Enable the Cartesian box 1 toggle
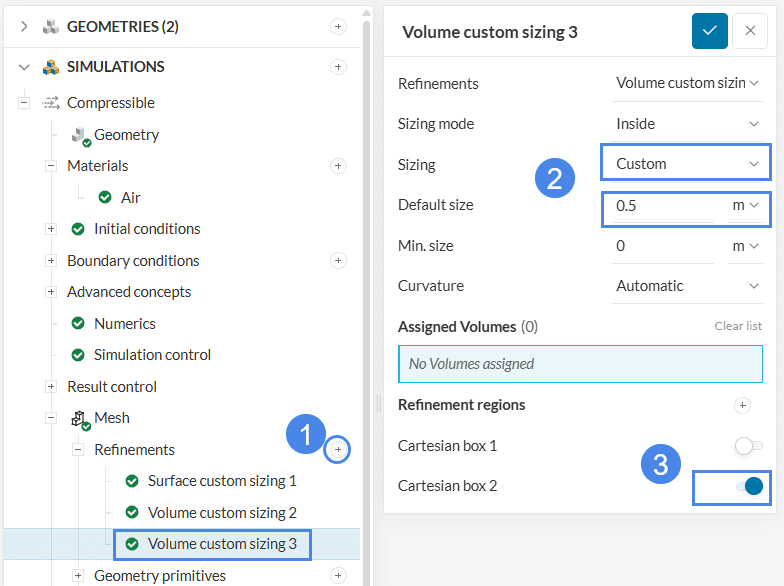The height and width of the screenshot is (586, 784). coord(748,446)
